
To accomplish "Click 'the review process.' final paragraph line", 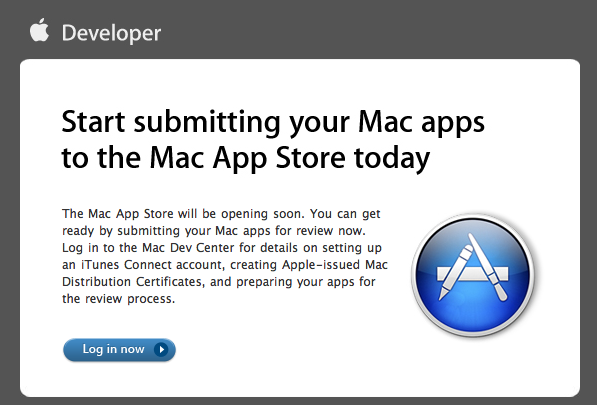I will coord(118,299).
